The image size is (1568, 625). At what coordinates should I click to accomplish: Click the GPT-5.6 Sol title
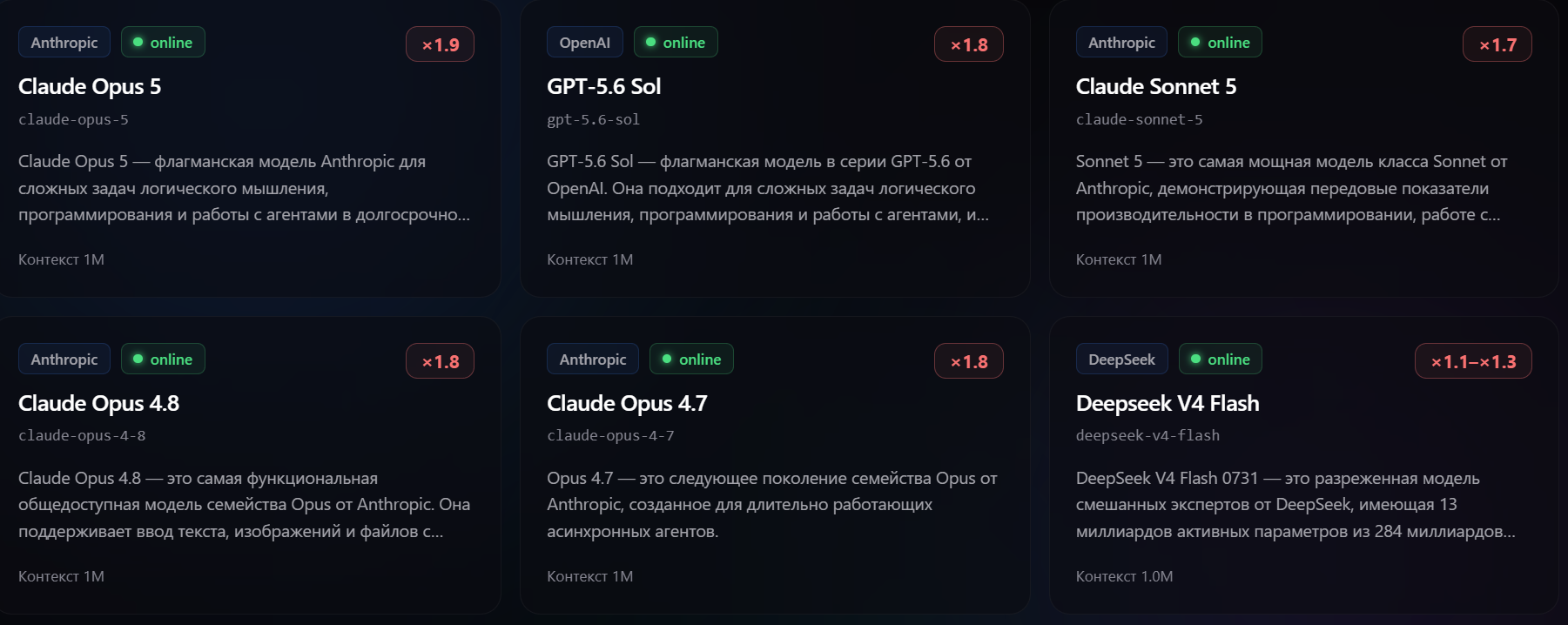tap(603, 86)
